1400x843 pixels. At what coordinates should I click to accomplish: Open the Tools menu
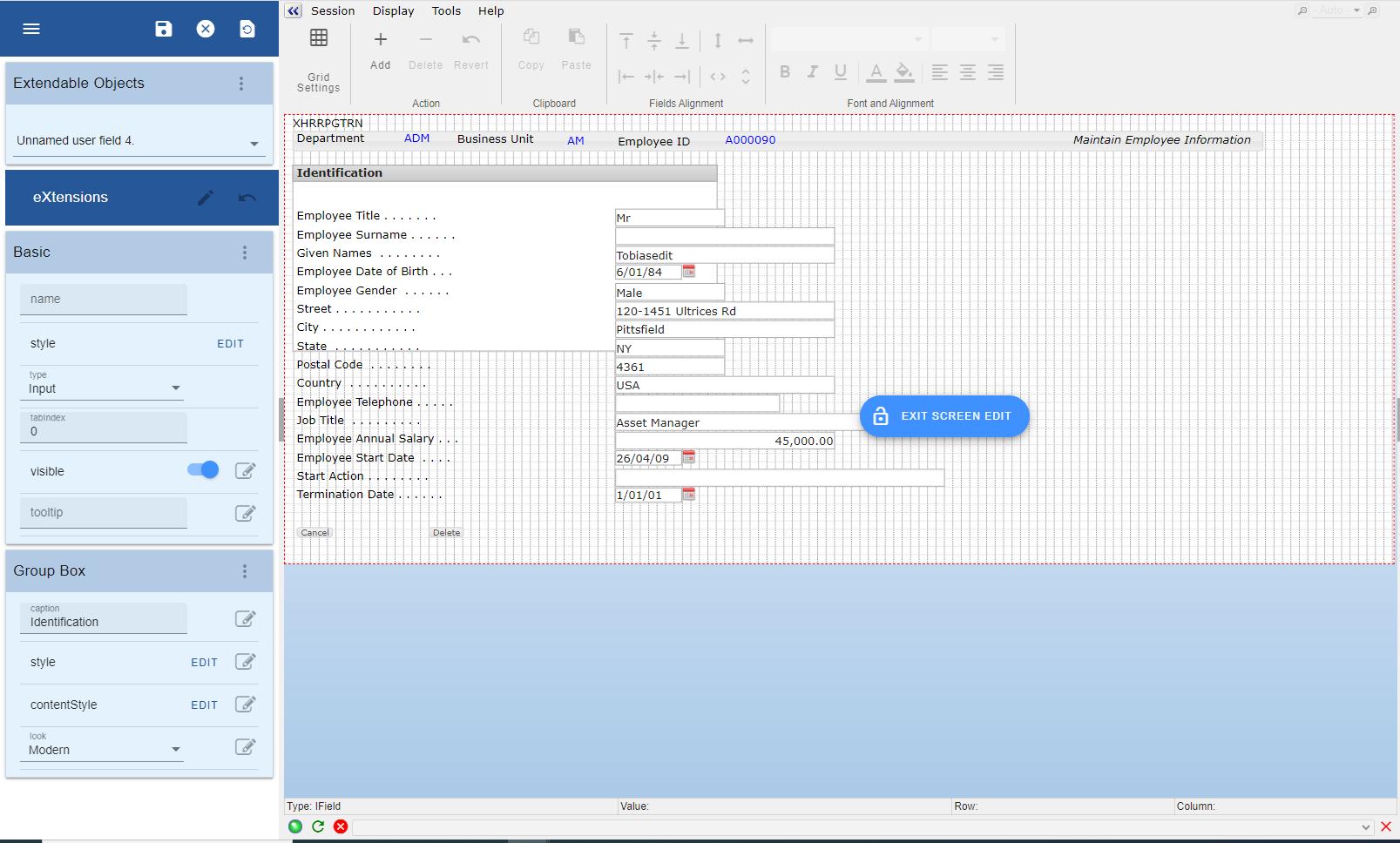coord(446,11)
